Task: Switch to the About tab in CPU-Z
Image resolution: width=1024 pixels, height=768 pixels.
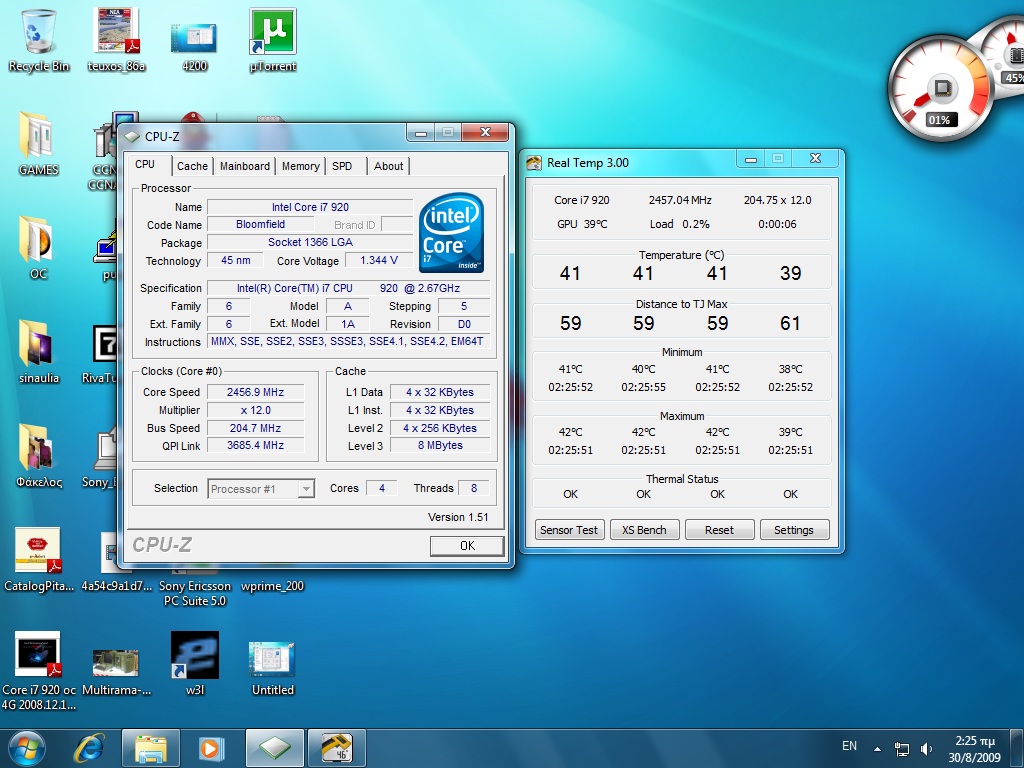Action: click(x=389, y=167)
